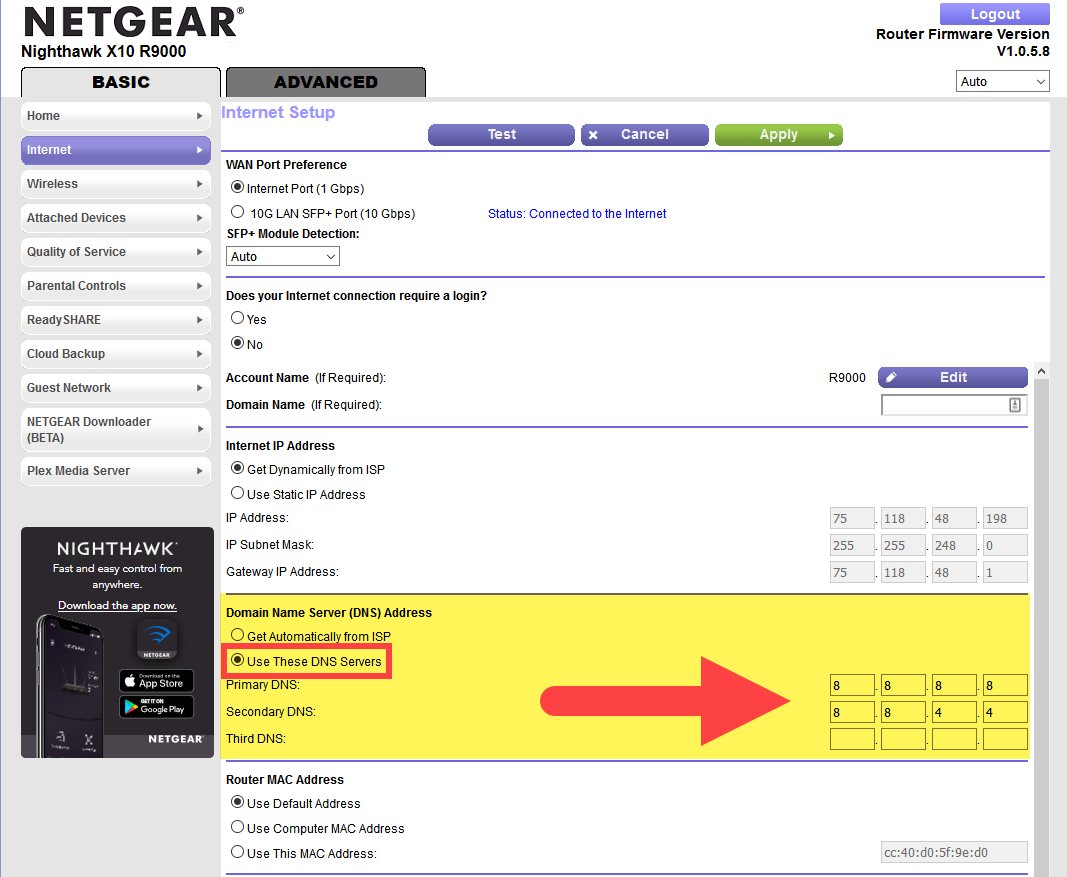
Task: Open the Cloud Backup menu item
Action: click(x=116, y=354)
